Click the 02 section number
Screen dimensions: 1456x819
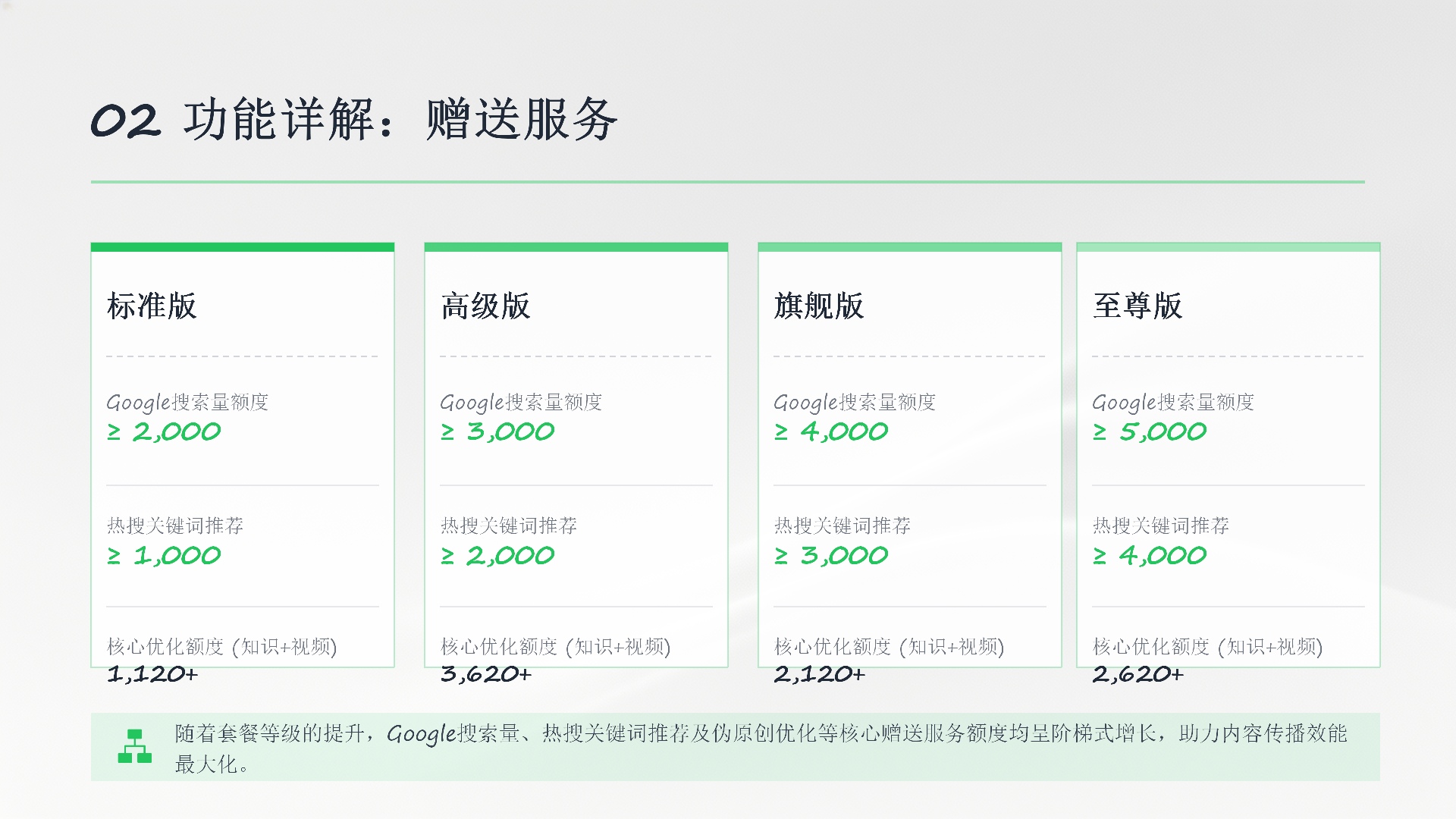tap(126, 121)
